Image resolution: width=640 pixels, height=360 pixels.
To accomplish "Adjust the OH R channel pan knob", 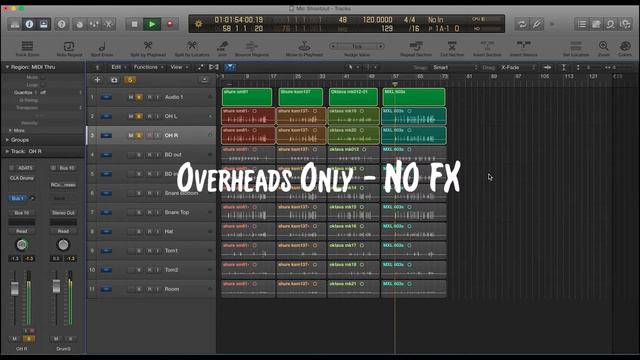I will [x=22, y=244].
